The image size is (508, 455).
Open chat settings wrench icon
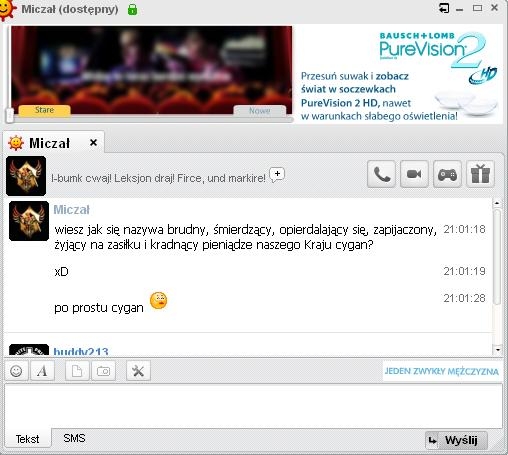(138, 371)
